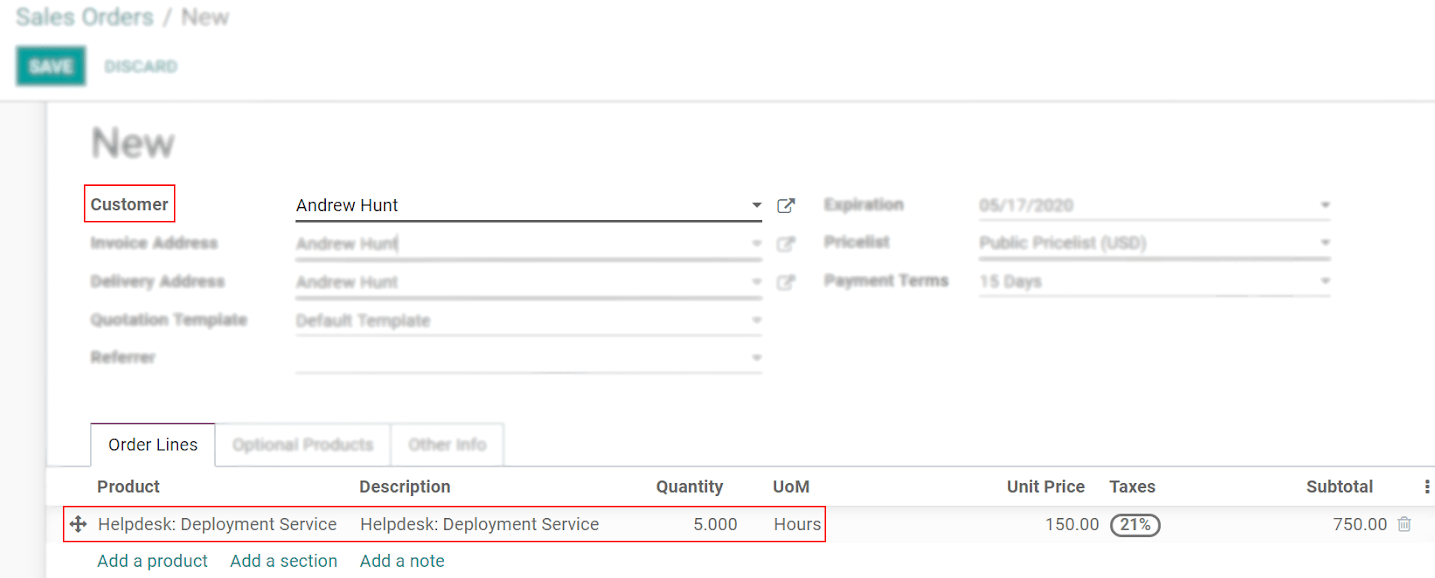1435x578 pixels.
Task: Save the new sales order
Action: 50,65
